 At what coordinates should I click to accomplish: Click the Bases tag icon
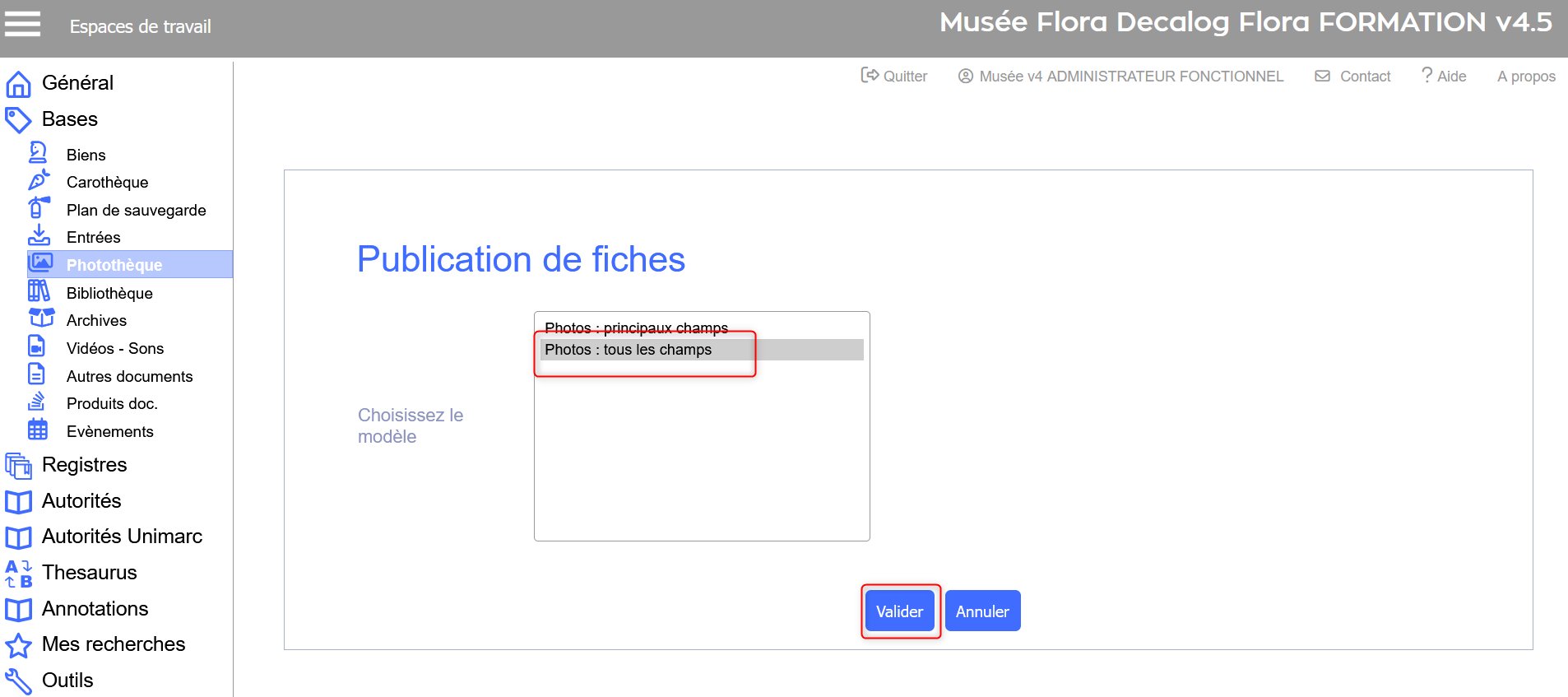[18, 120]
